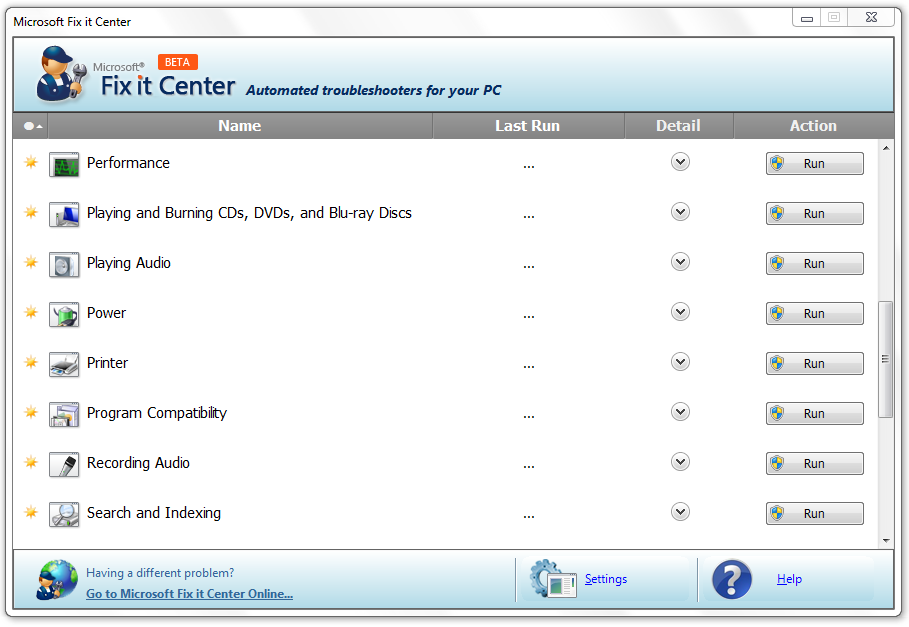Click the star icon beside Performance
The image size is (909, 627).
coord(31,162)
